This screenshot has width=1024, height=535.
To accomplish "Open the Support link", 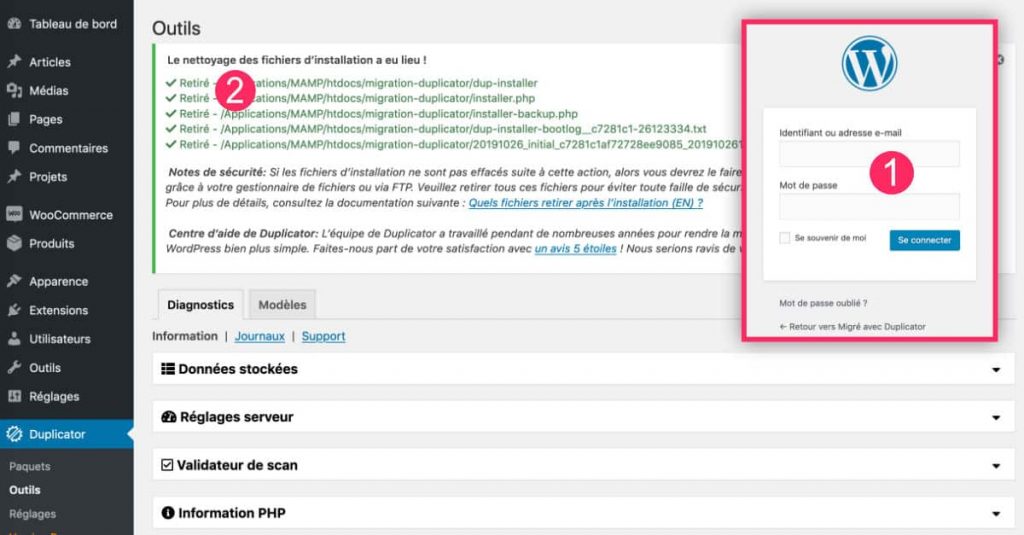I will coord(323,336).
